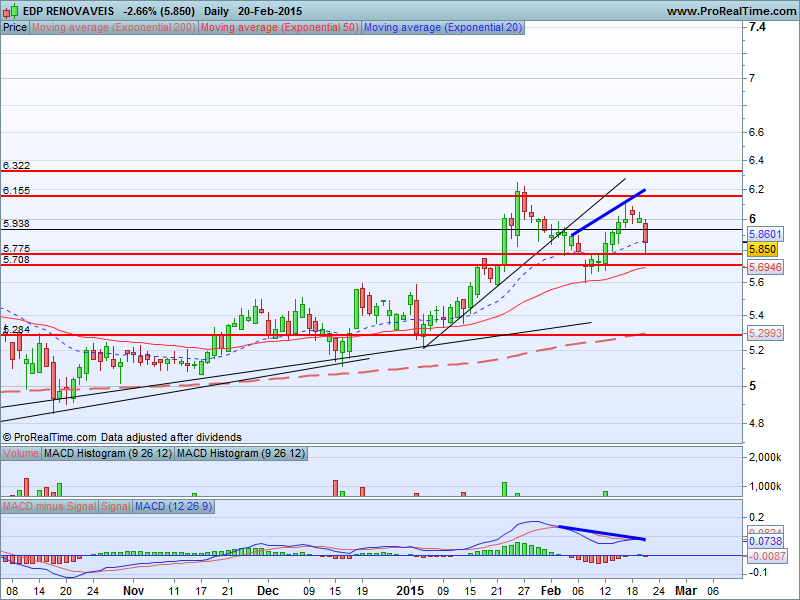Click the 6.6 price axis label

(x=756, y=132)
